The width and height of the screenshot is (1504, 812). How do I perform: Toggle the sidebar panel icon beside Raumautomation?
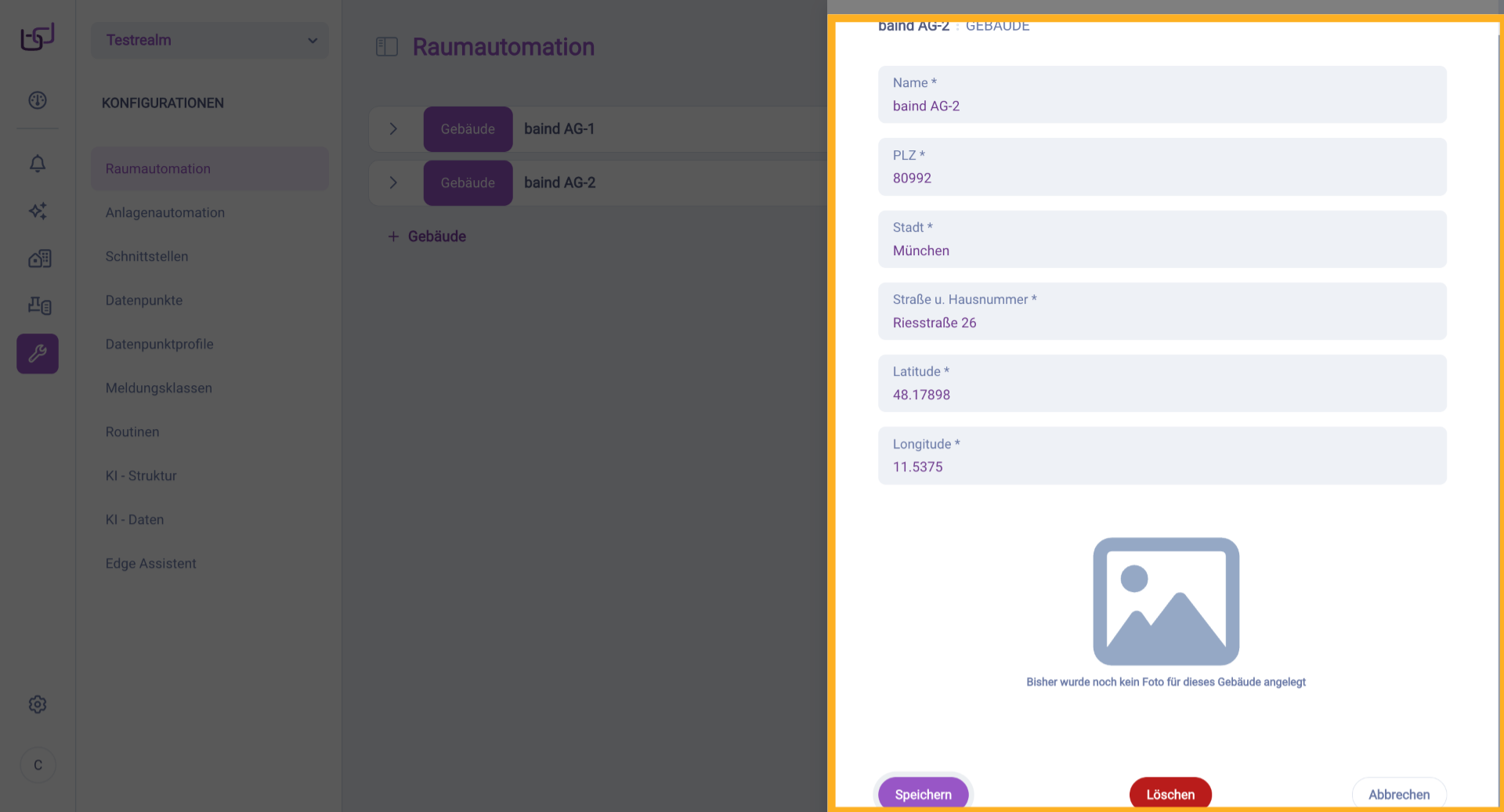point(387,47)
